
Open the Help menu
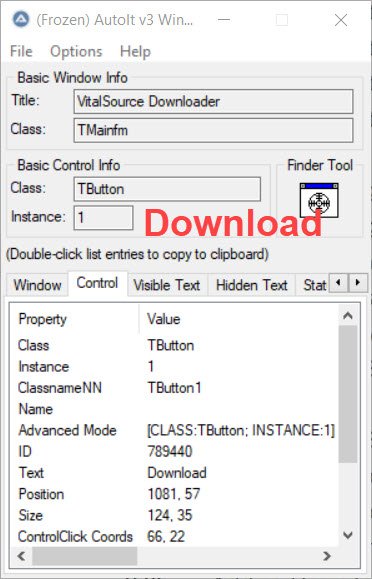[135, 51]
